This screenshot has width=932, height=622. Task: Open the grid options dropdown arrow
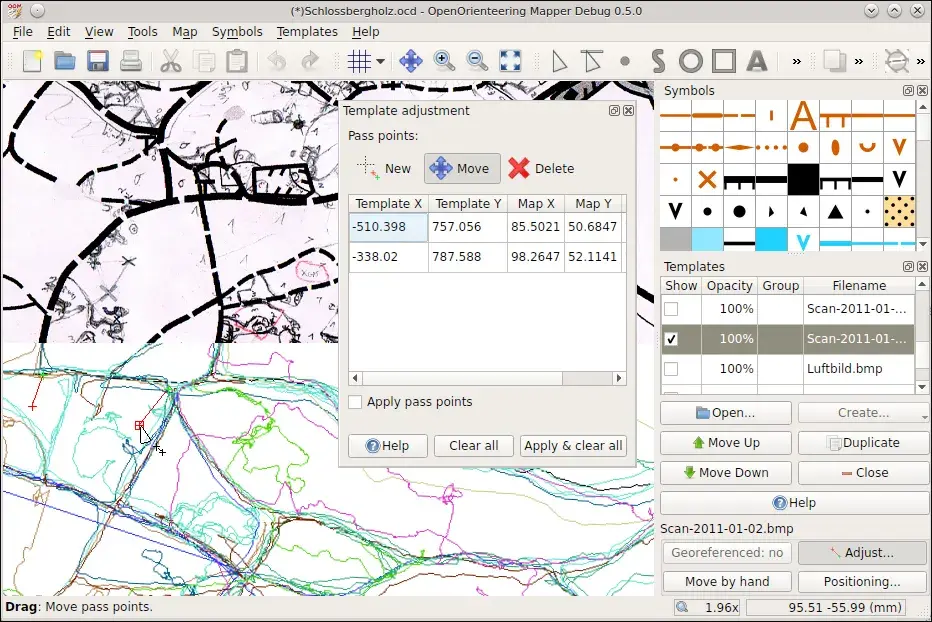coord(380,61)
